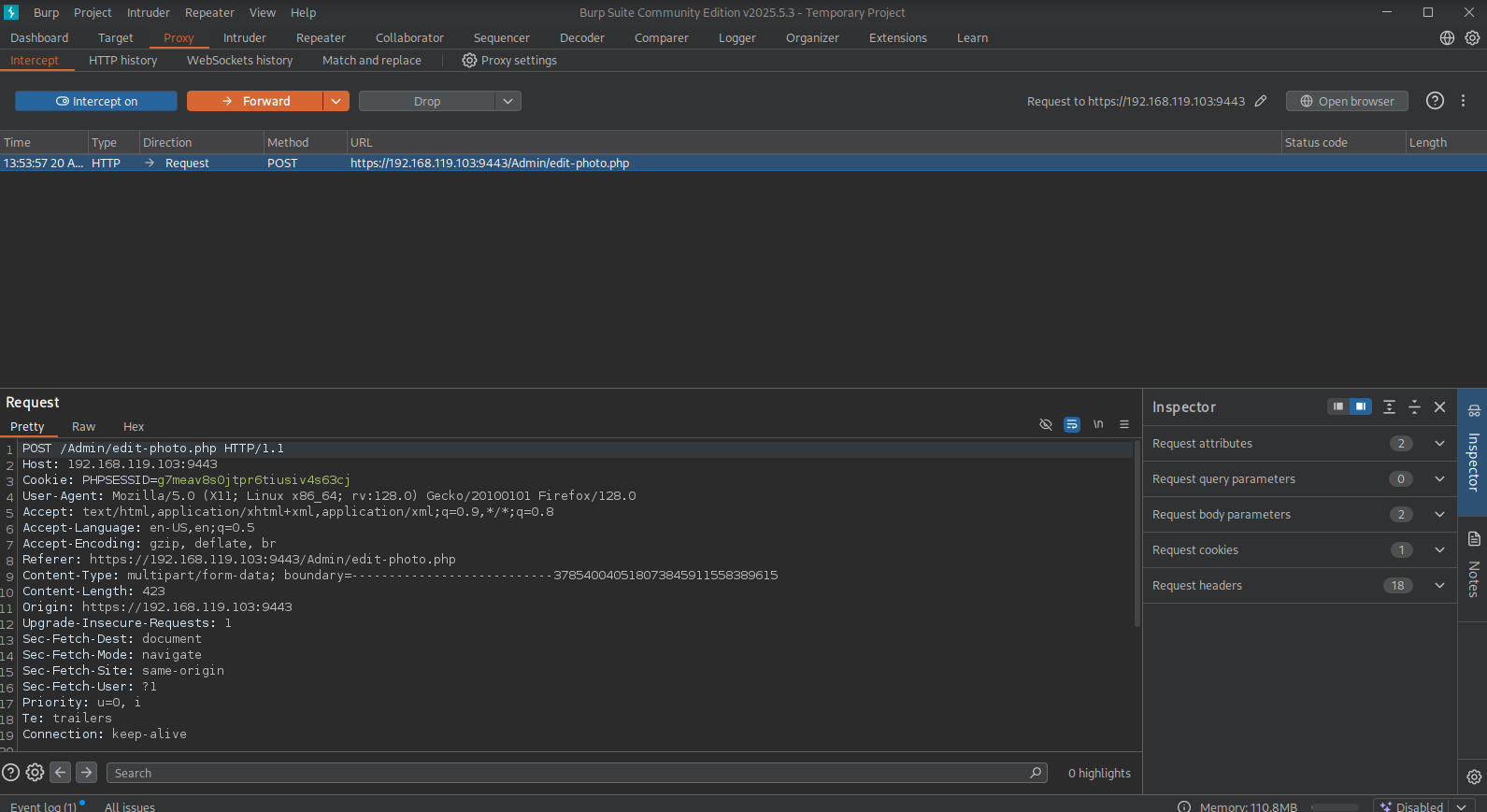The width and height of the screenshot is (1487, 812).
Task: Click Expand all sections icon in Inspector
Action: [x=1389, y=406]
